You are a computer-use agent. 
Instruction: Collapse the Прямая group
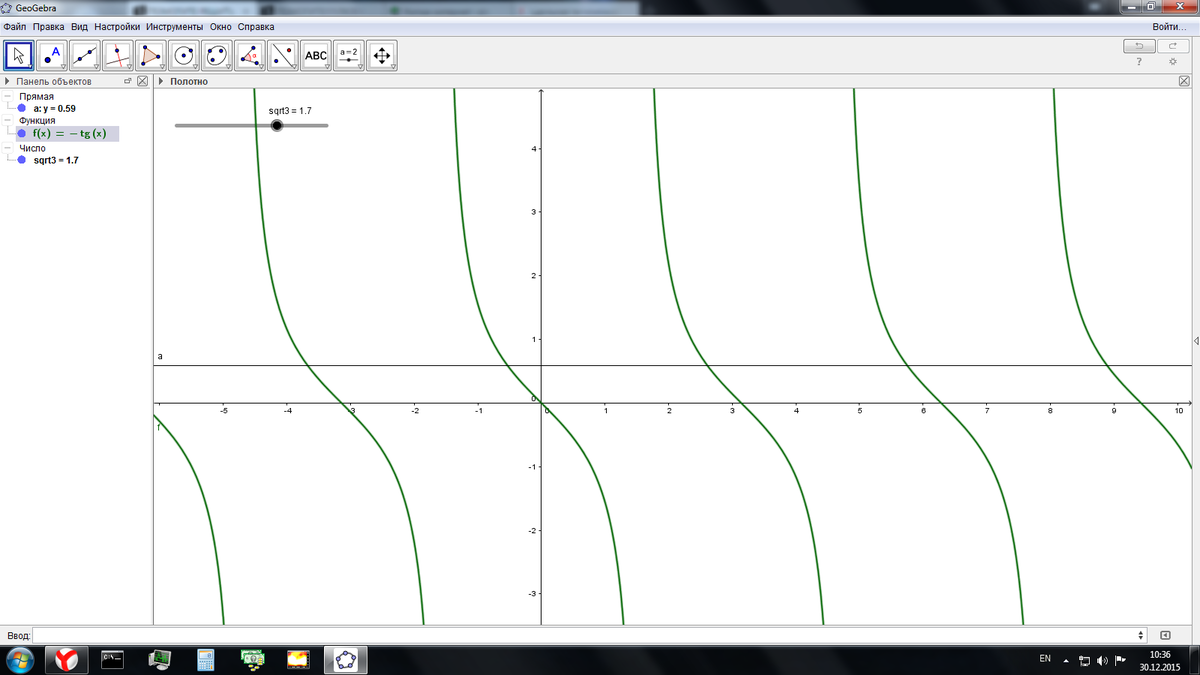[x=8, y=96]
